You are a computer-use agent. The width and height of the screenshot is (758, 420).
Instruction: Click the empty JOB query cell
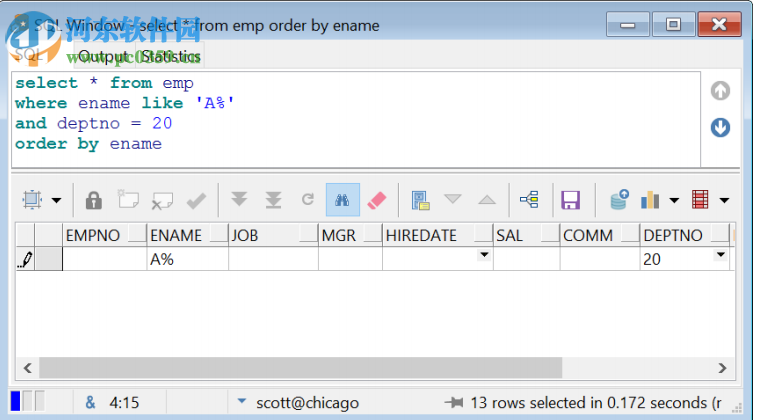point(273,259)
